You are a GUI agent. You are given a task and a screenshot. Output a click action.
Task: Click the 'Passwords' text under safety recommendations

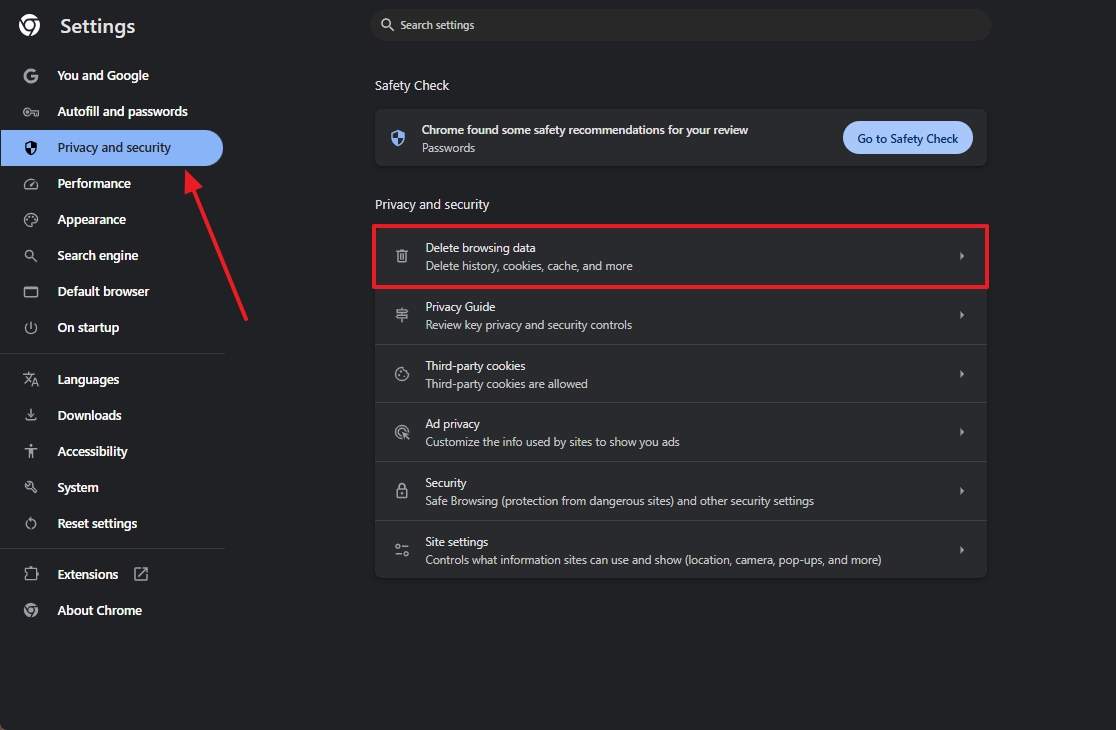448,148
